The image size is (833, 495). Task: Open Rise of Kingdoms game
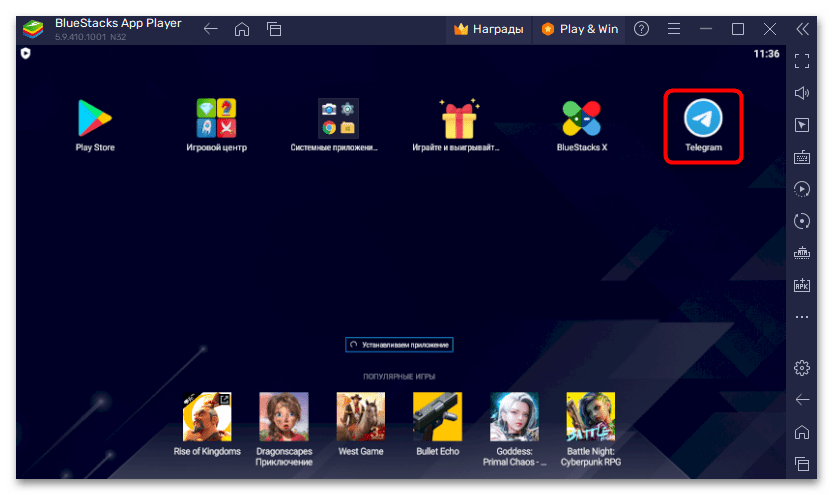point(207,417)
